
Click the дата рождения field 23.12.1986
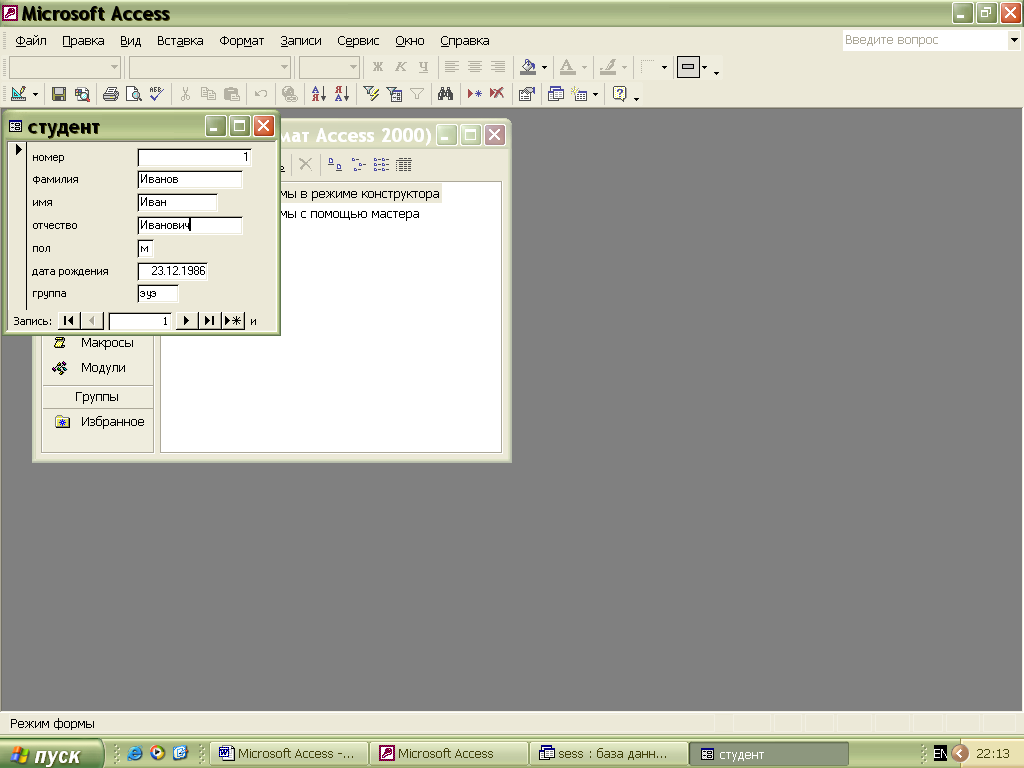173,271
